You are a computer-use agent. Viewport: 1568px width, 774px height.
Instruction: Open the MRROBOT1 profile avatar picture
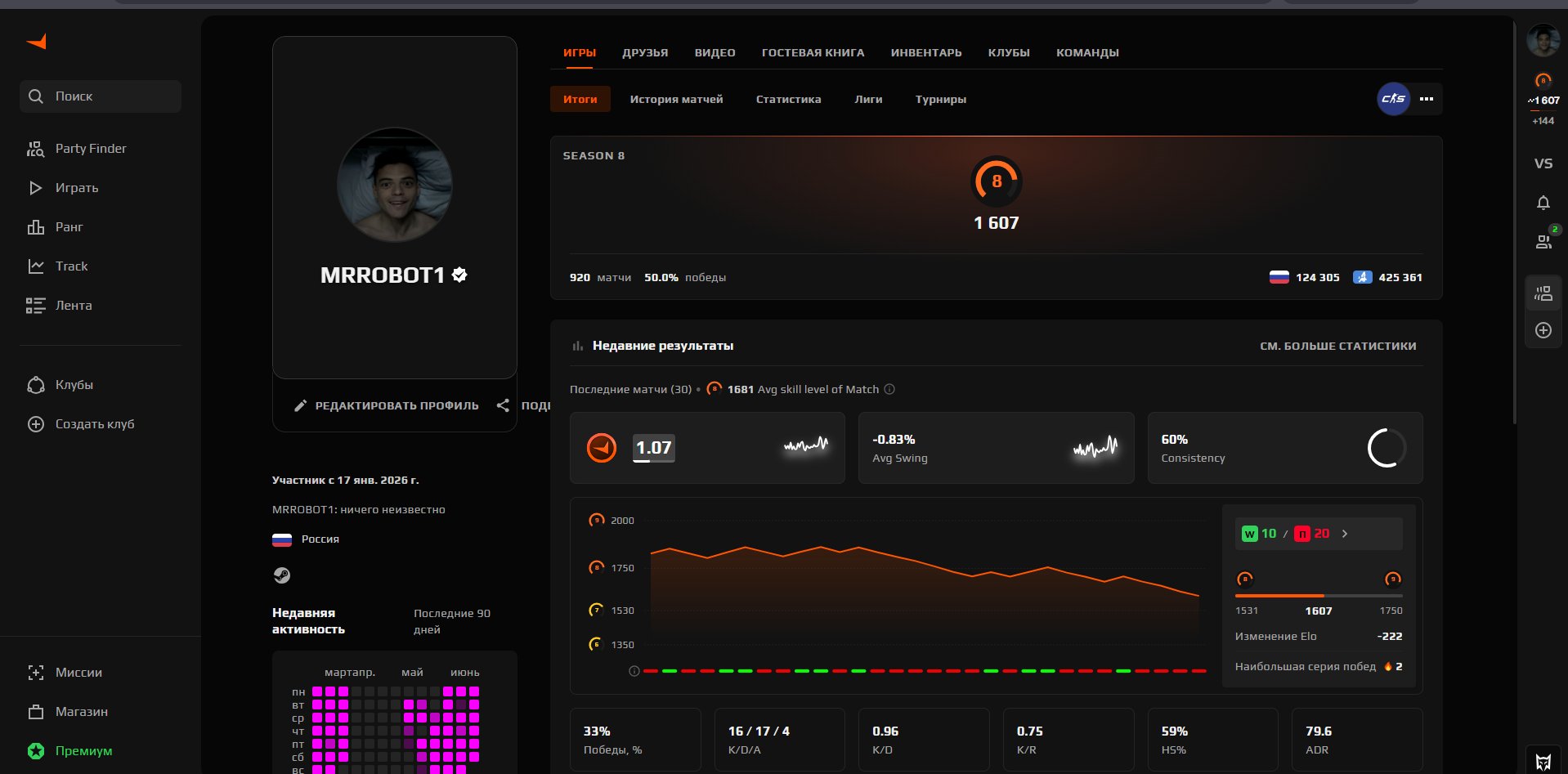[x=395, y=185]
